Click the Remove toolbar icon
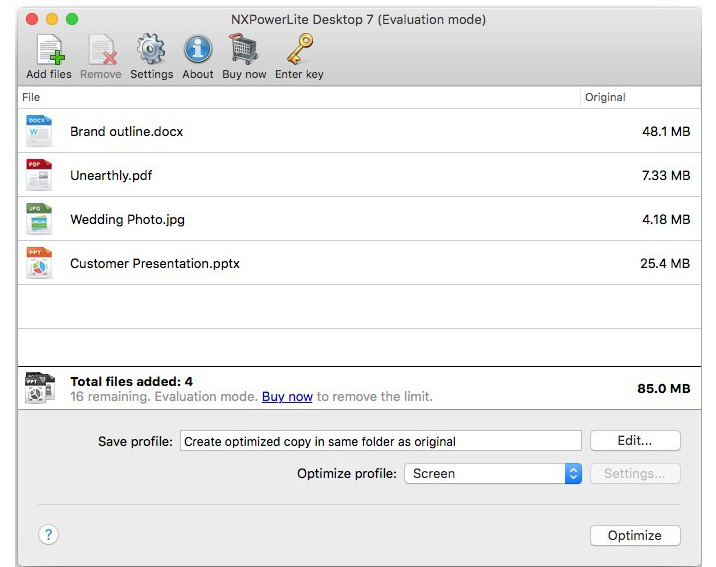The image size is (716, 567). coord(102,50)
